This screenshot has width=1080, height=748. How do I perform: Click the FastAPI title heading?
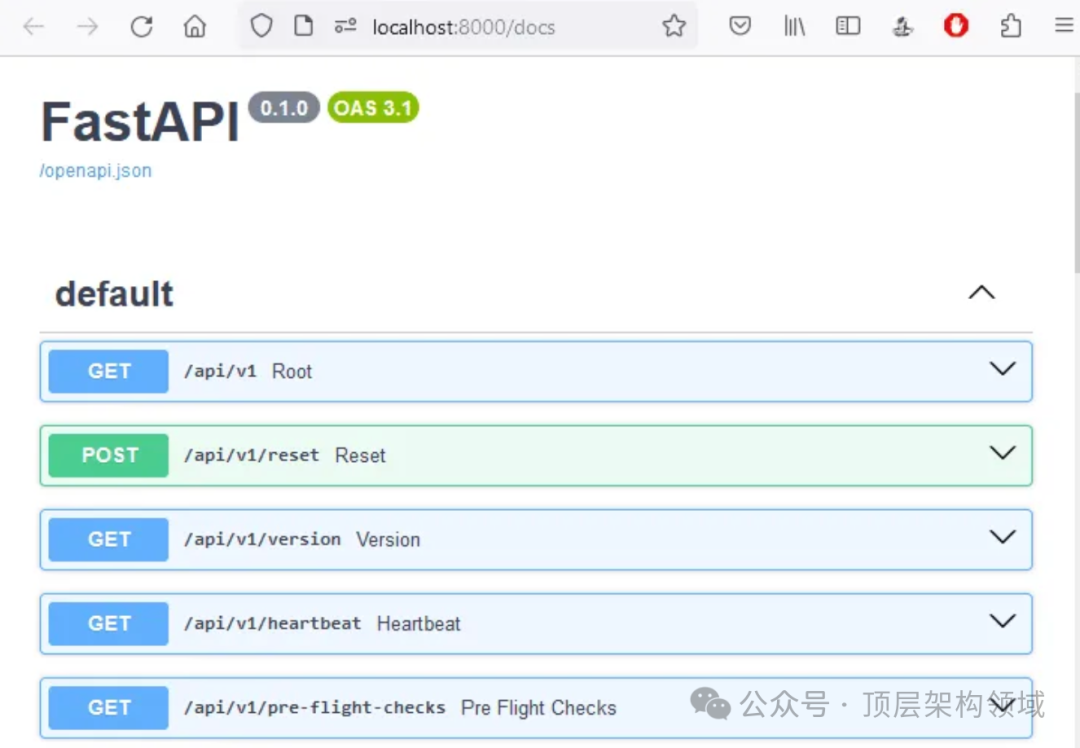(140, 122)
